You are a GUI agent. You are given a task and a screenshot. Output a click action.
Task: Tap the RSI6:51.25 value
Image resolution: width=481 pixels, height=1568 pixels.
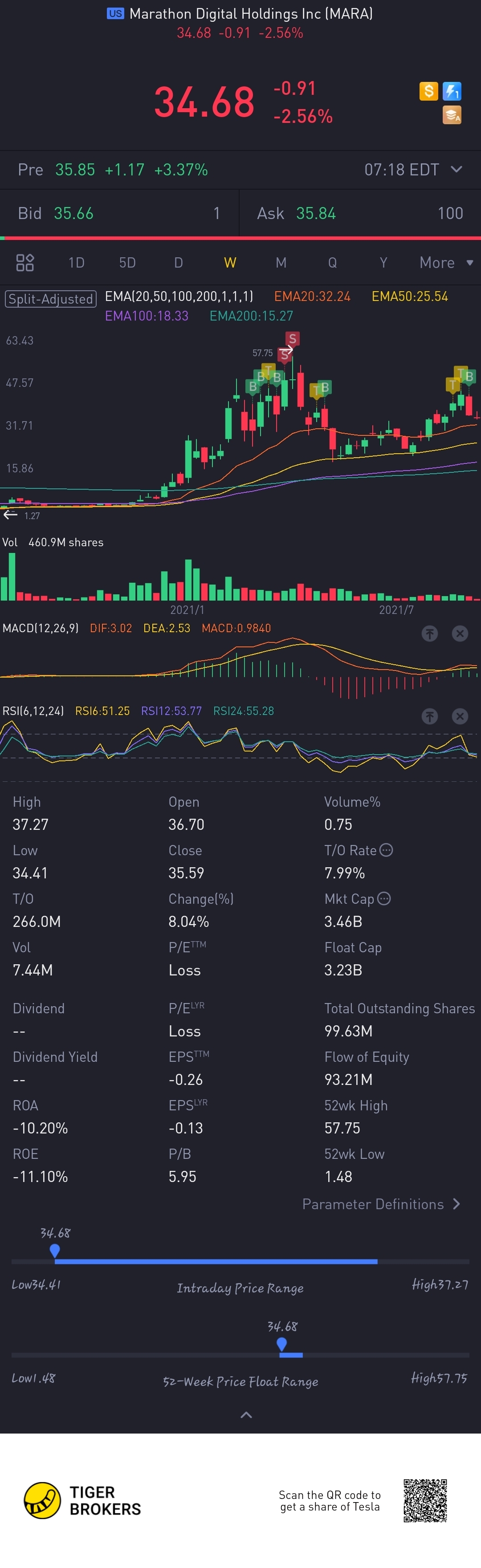point(102,711)
